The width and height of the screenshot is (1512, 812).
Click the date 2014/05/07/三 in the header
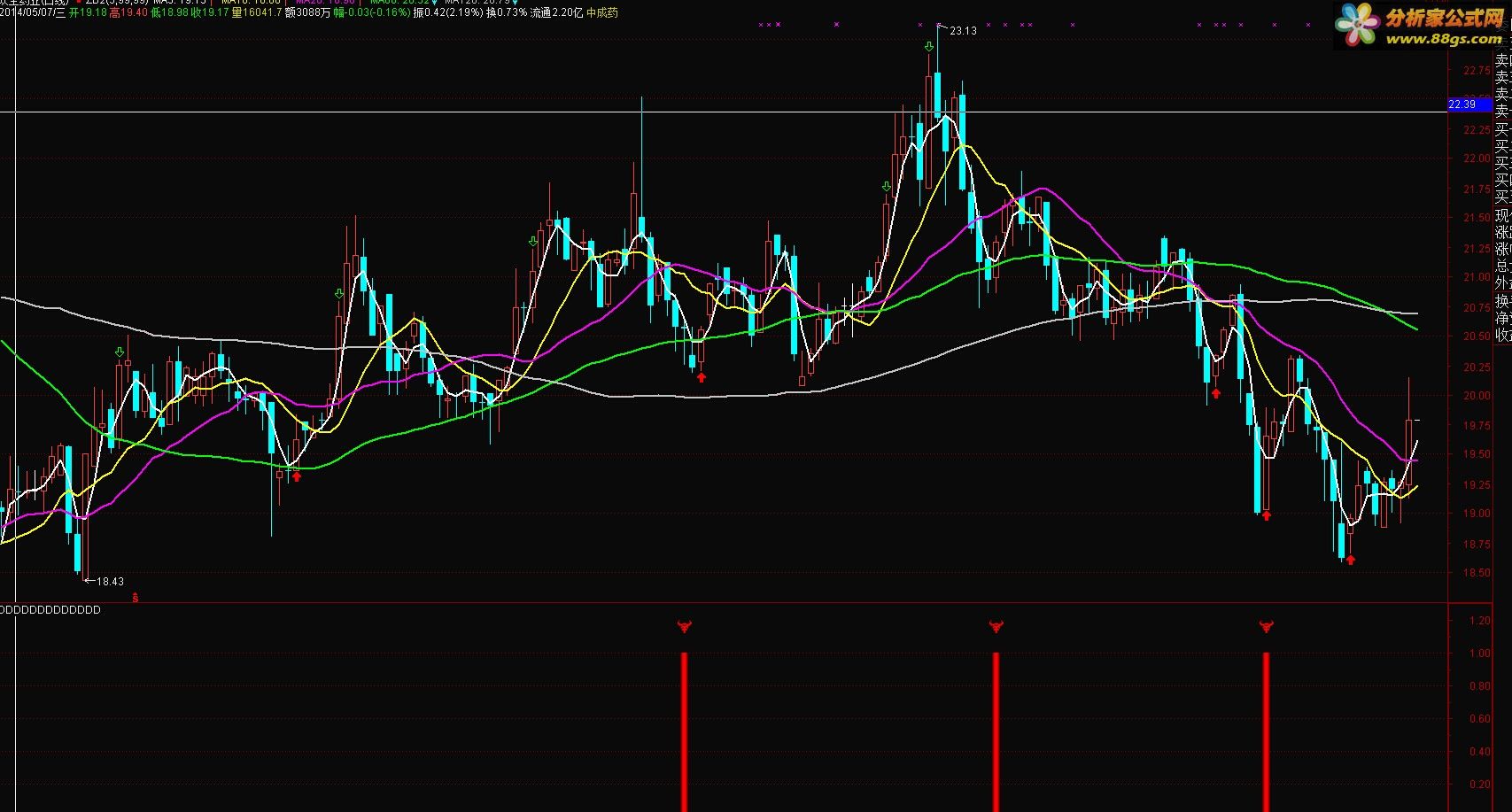(x=33, y=13)
